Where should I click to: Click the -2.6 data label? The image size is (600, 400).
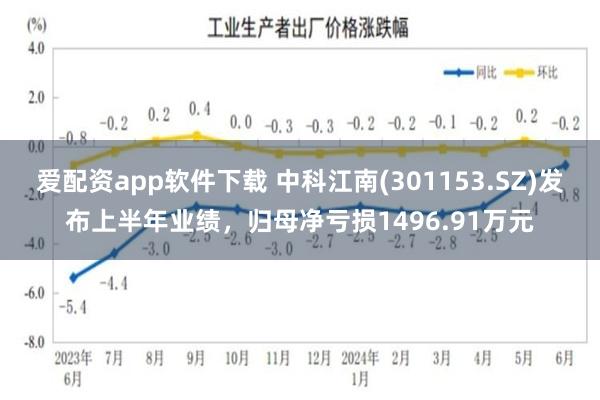238,239
